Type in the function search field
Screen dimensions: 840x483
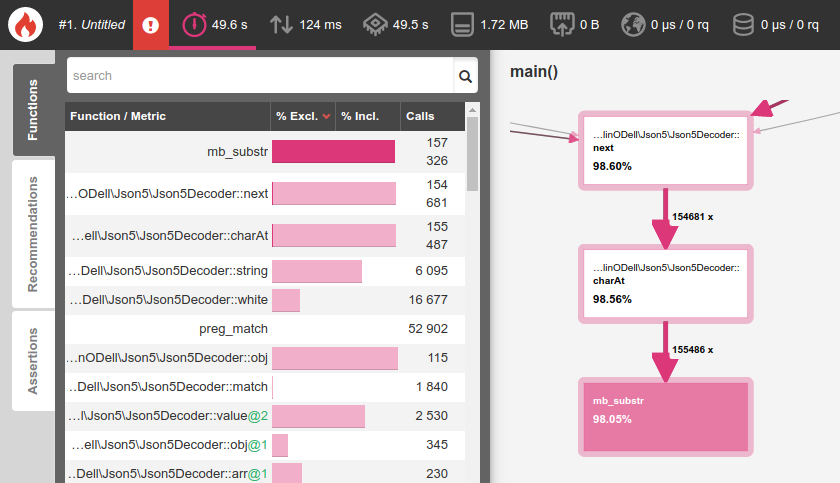coord(260,76)
